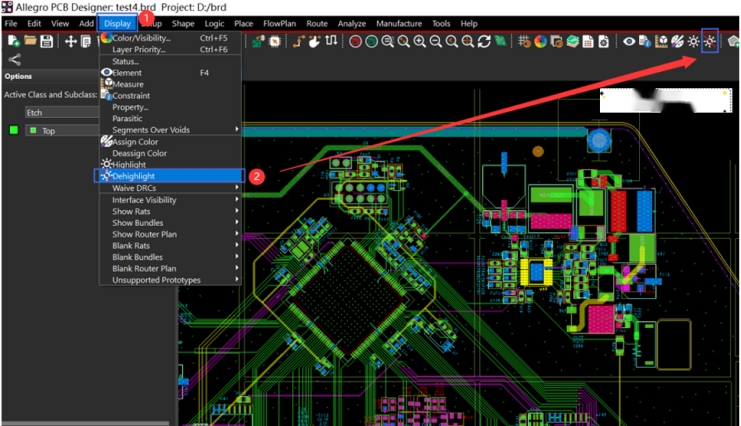Click the share icon above Options panel
This screenshot has height=426, width=741.
(14, 60)
